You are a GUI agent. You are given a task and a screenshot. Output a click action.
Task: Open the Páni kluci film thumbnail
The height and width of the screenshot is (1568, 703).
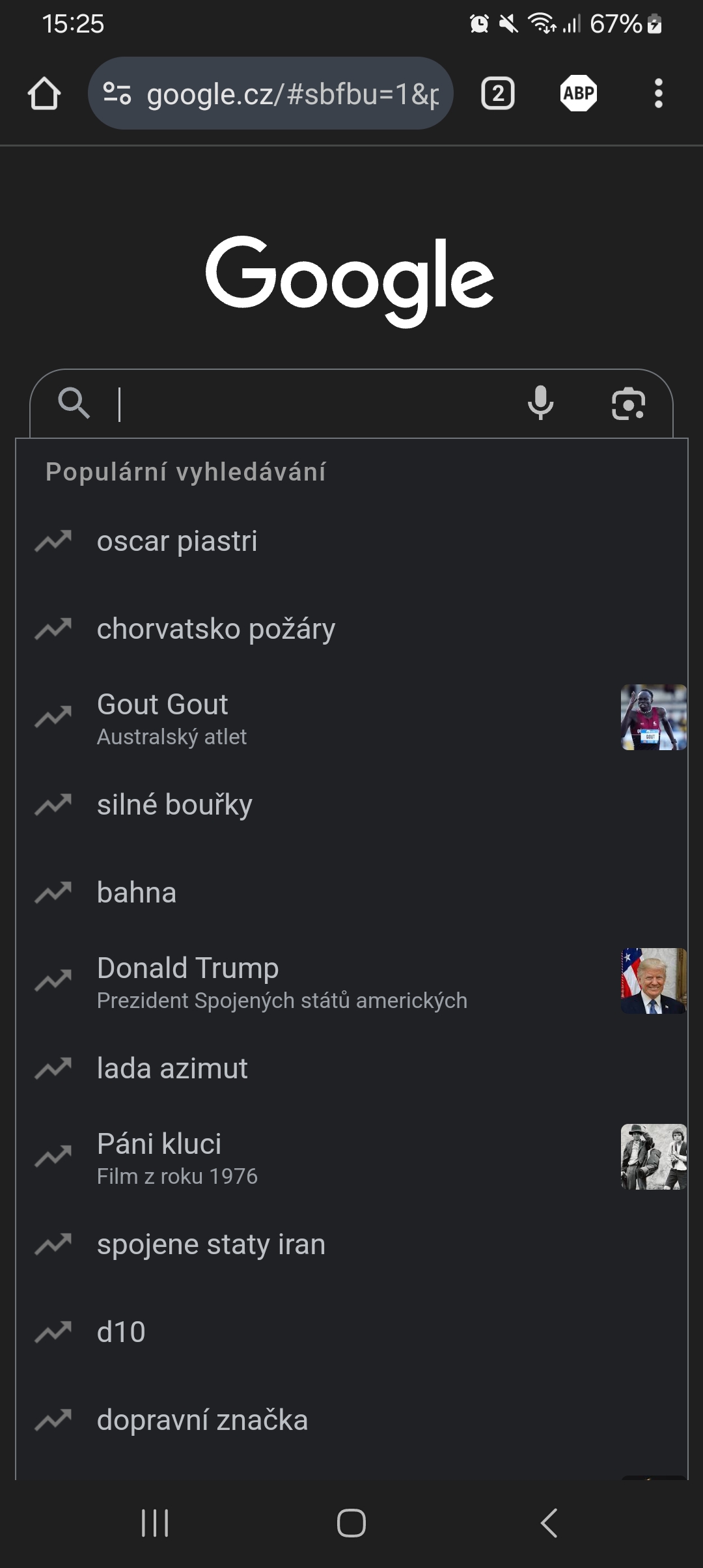pos(653,1157)
